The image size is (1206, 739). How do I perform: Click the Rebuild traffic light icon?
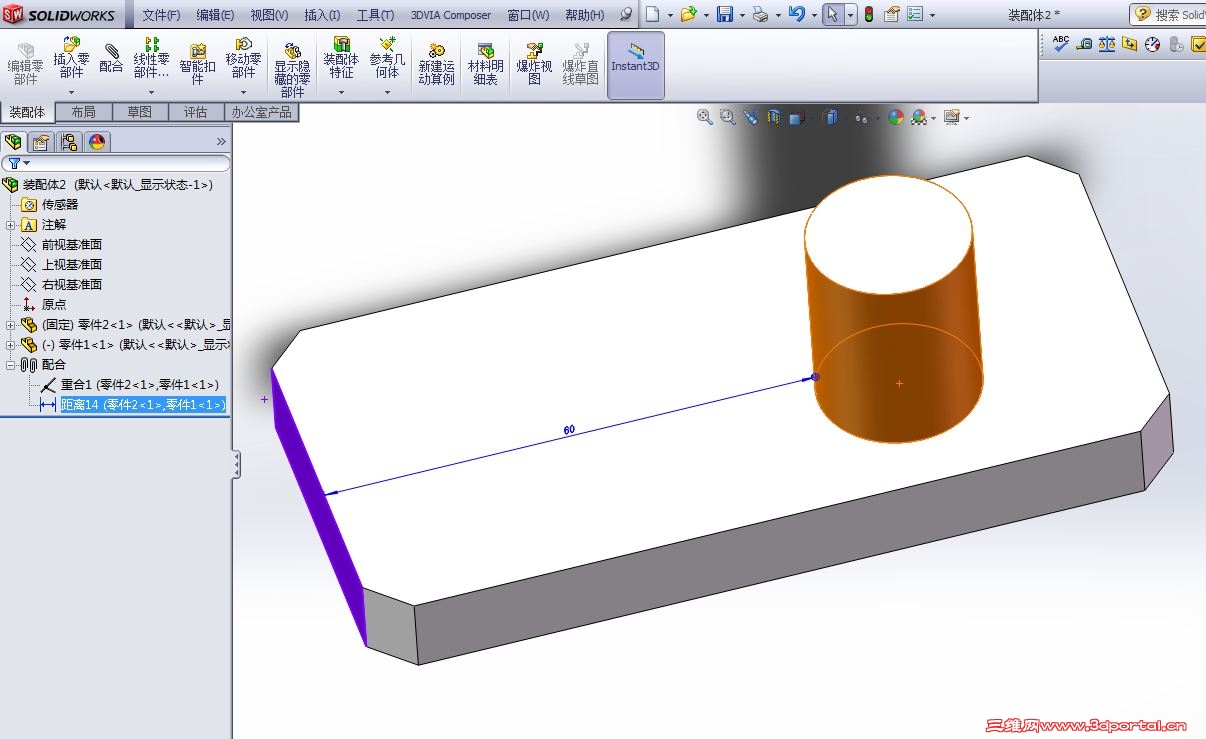click(x=868, y=15)
